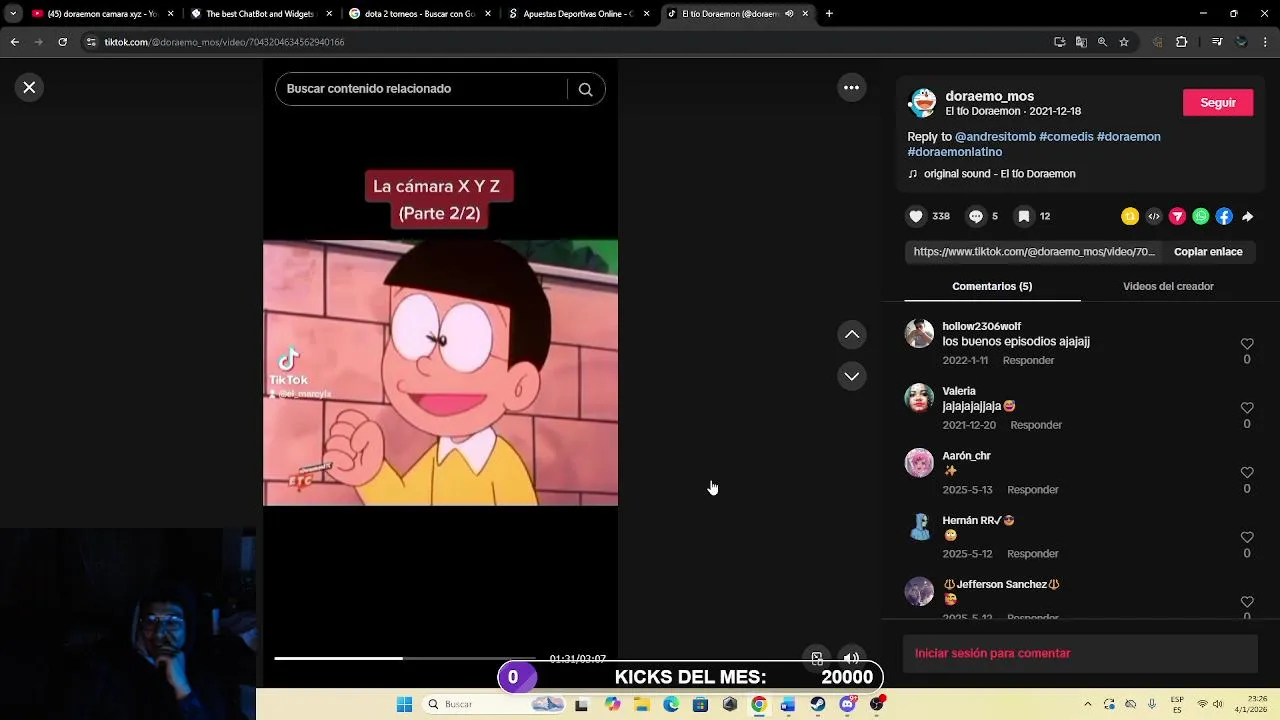Switch to Apuestas Deportivas Online tab
The image size is (1280, 720).
point(578,14)
